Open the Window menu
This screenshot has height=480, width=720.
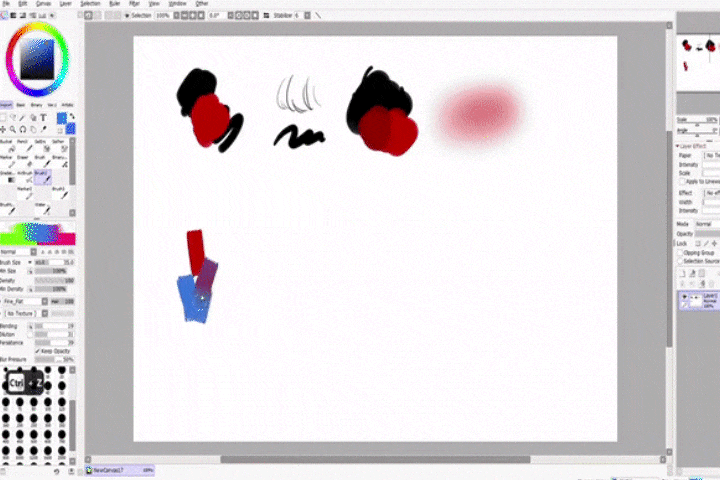177,3
